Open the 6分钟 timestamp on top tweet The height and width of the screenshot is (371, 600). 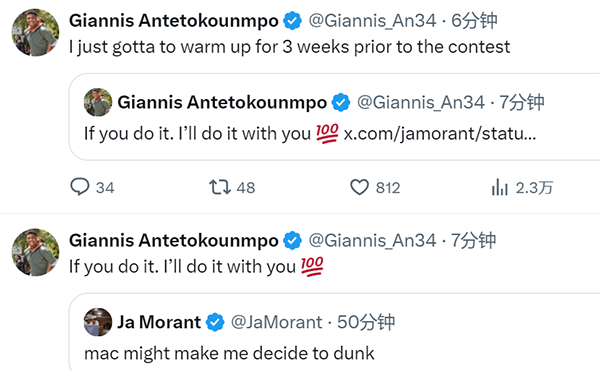click(x=474, y=21)
